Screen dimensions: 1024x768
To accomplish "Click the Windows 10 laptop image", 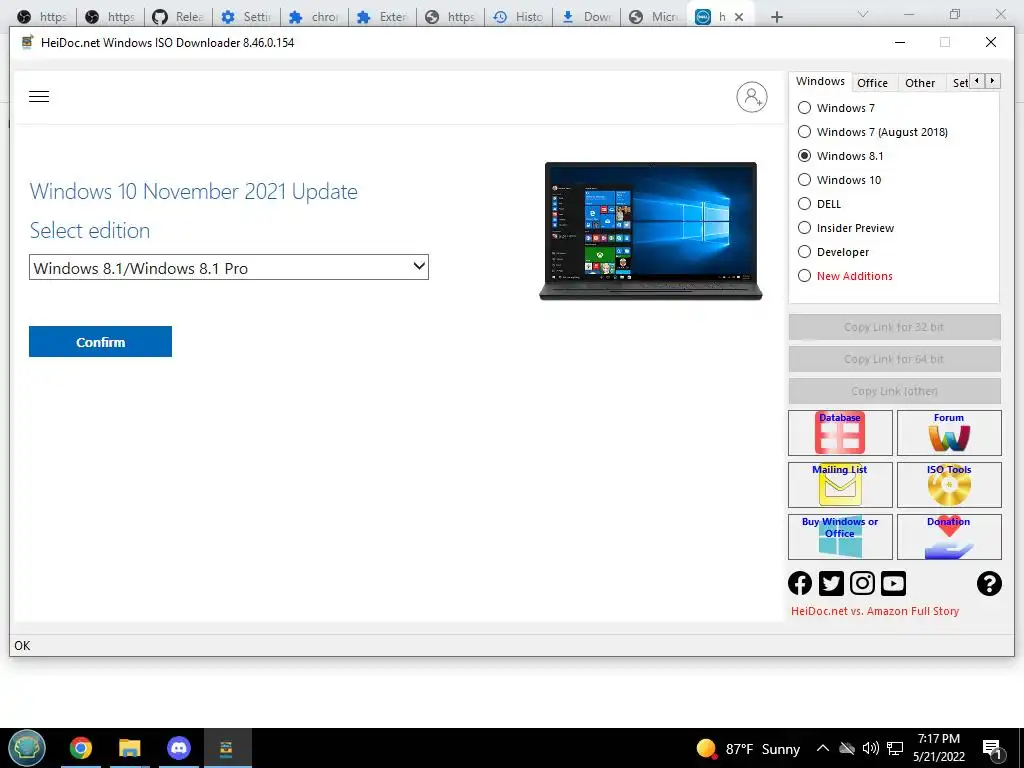I will click(650, 231).
